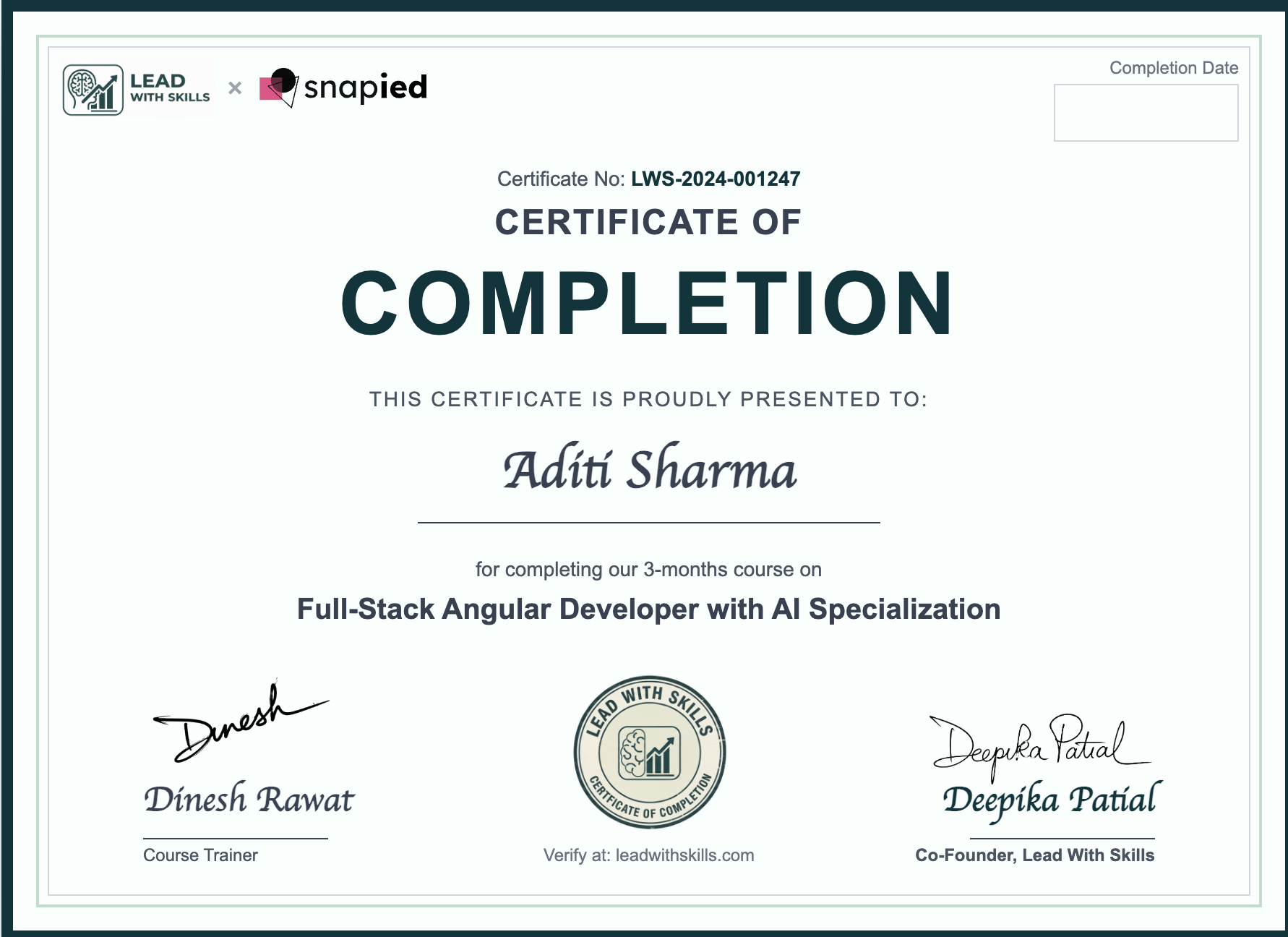Select the course title Full-Stack Angular Developer
This screenshot has height=937, width=1288.
point(648,609)
